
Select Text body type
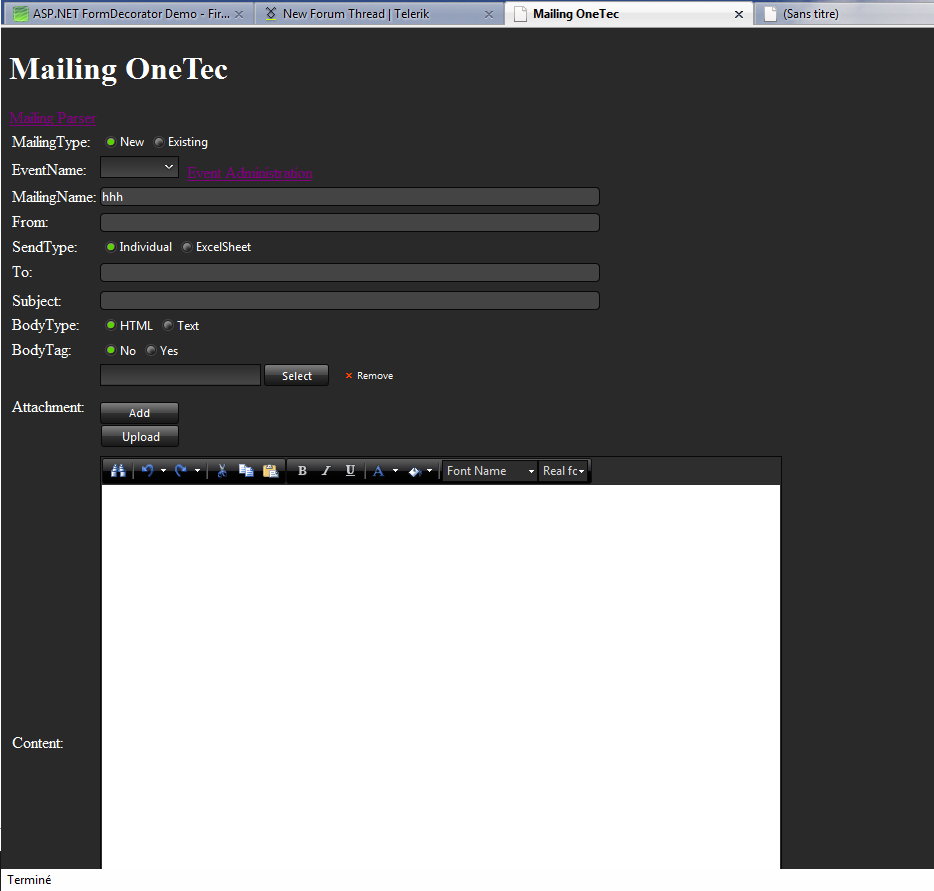click(167, 325)
